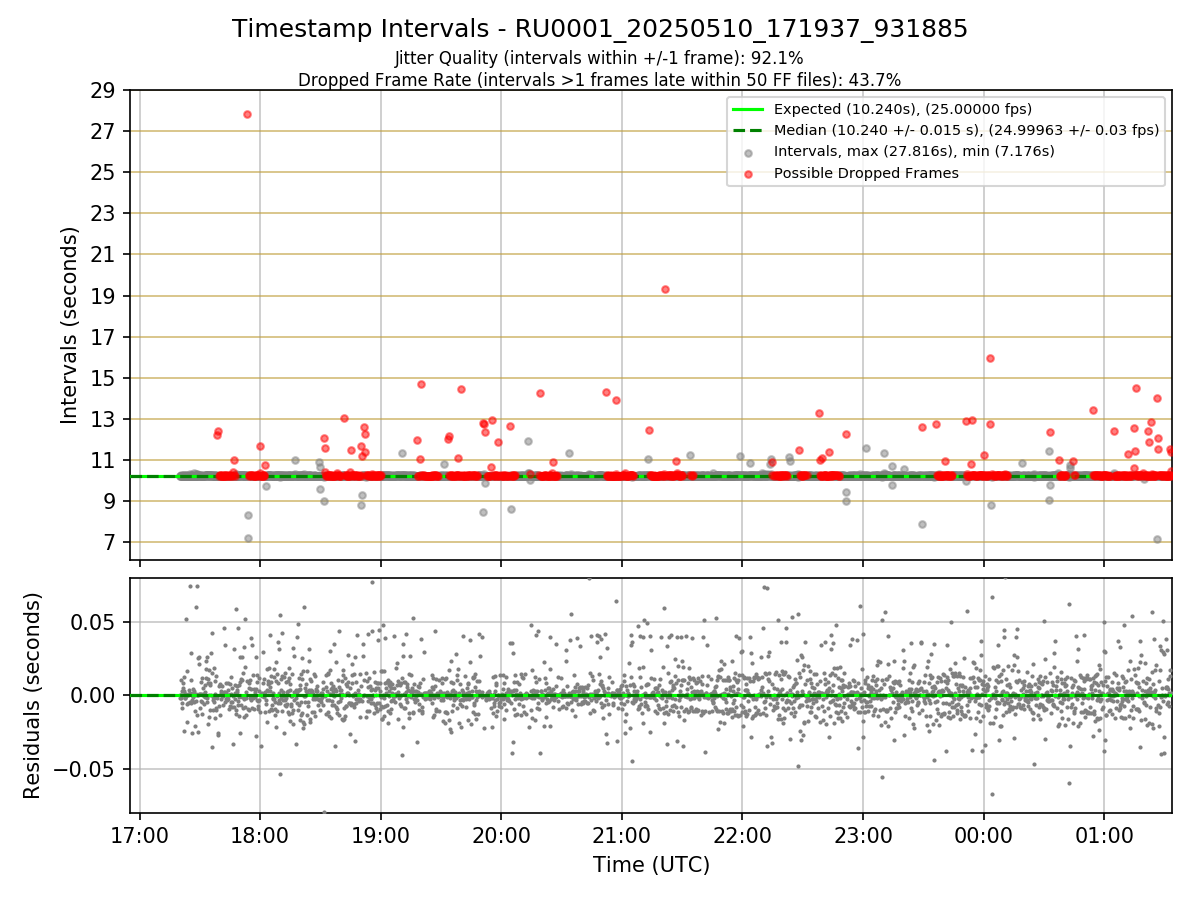Viewport: 1200px width, 900px height.
Task: Select the 'Jitter Quality' 92.1% subtitle line
Action: click(x=599, y=59)
